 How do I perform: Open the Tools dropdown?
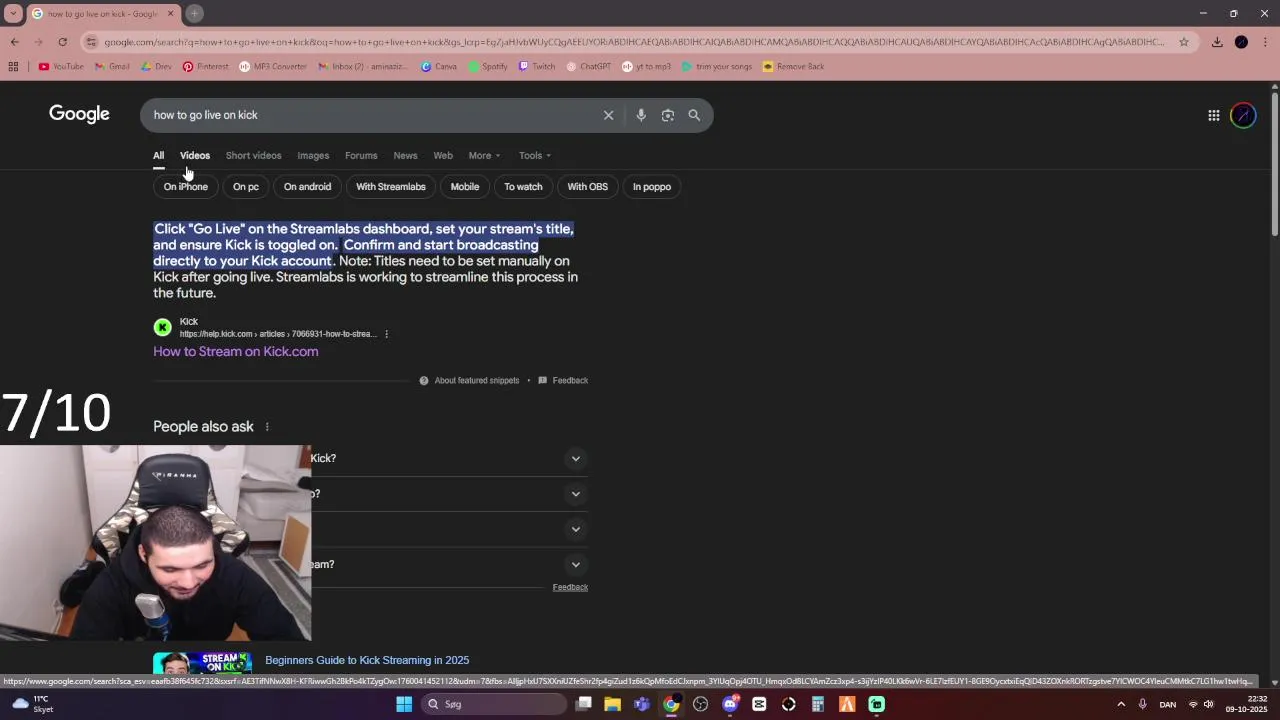point(535,155)
